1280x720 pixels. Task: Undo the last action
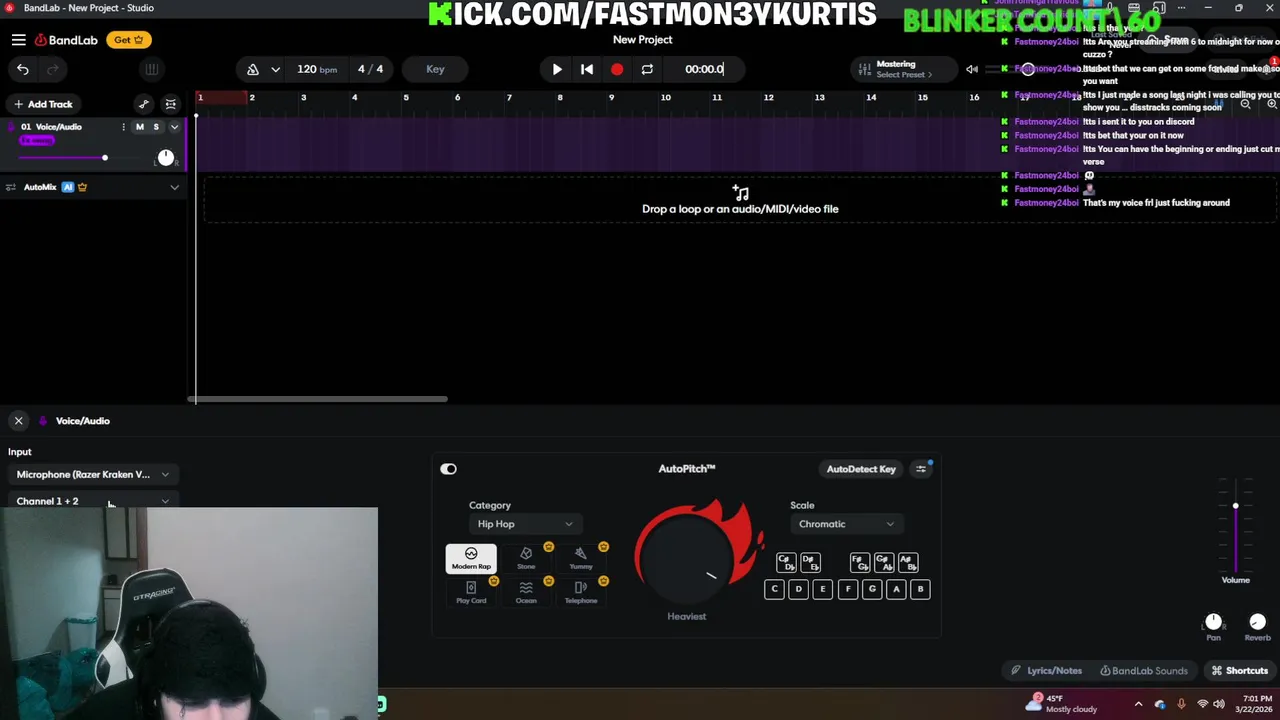pos(23,69)
